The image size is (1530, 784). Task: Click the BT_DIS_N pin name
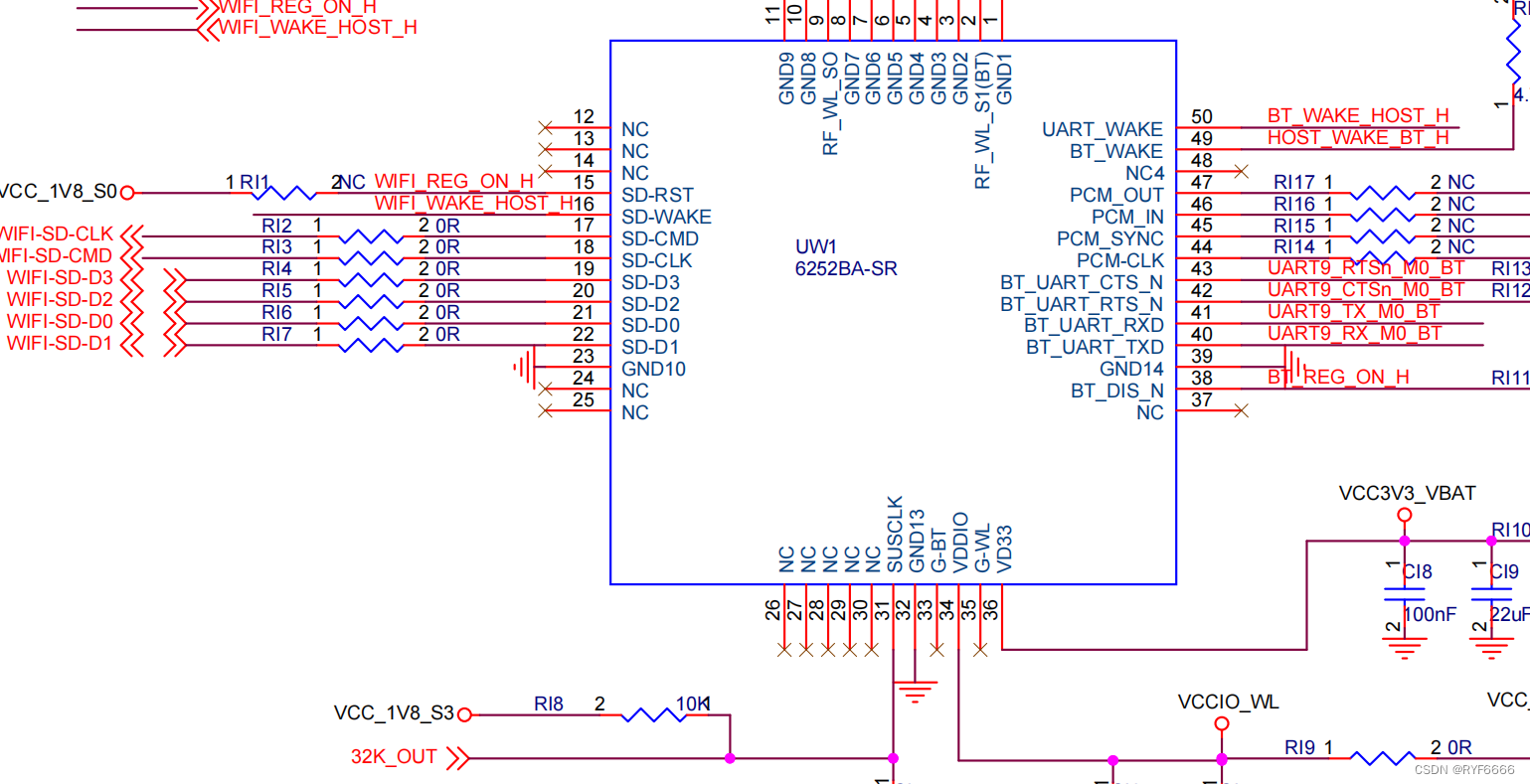coord(1117,392)
